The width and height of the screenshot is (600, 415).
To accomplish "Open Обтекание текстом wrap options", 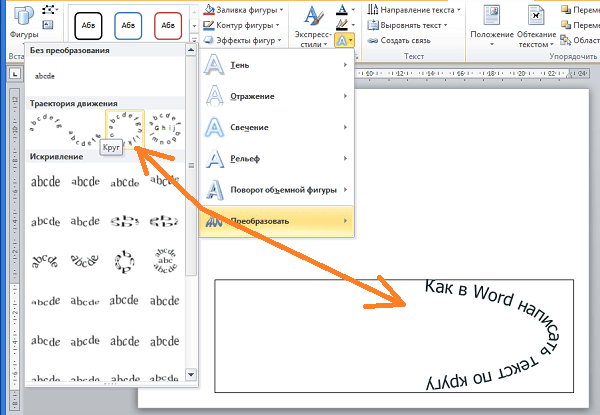I will [x=536, y=25].
